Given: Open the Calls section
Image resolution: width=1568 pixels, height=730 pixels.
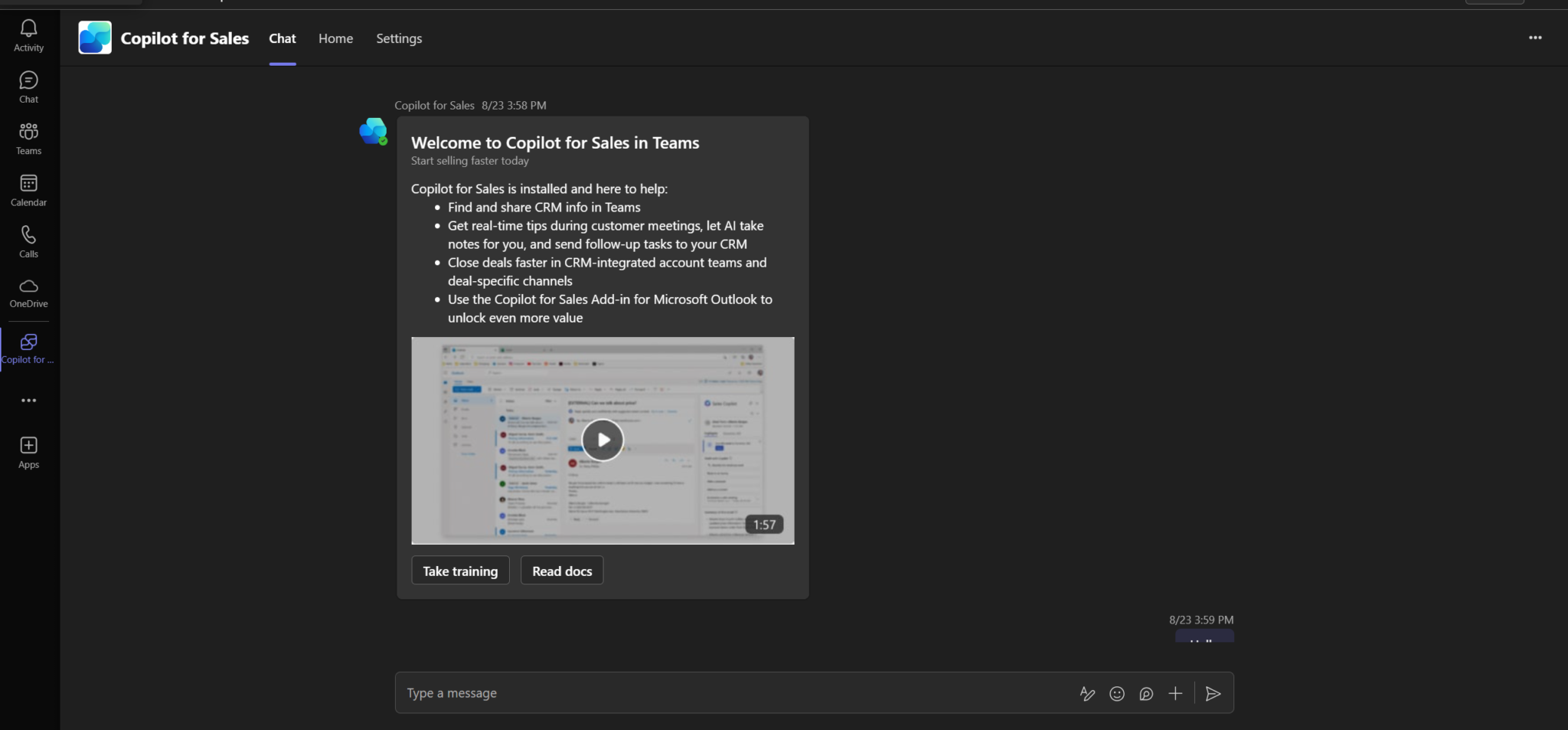Looking at the screenshot, I should tap(28, 240).
